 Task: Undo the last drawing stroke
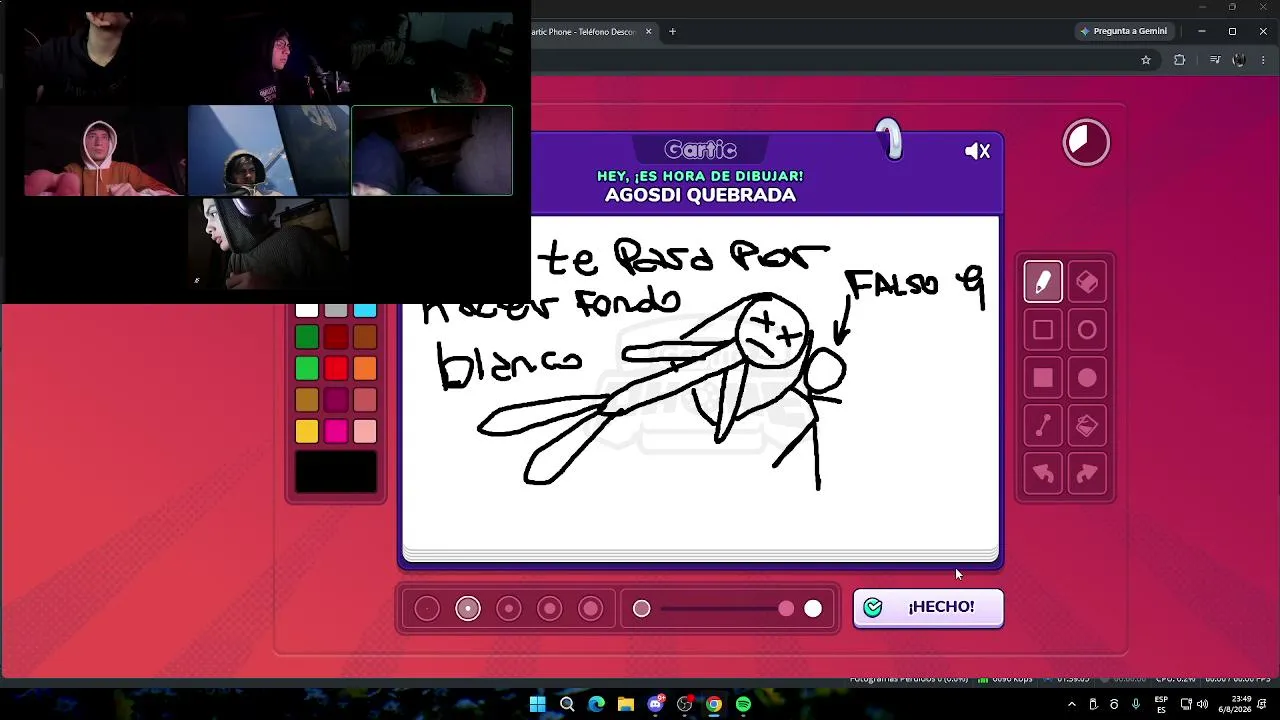click(x=1043, y=474)
